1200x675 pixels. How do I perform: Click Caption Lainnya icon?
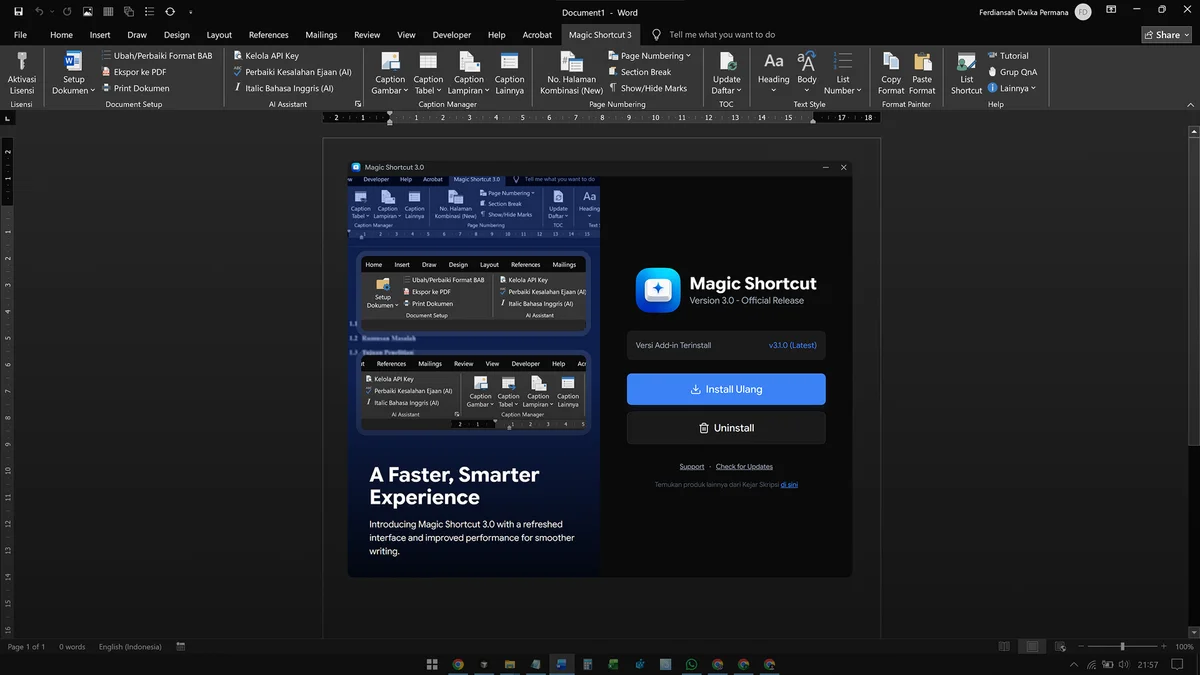(509, 61)
